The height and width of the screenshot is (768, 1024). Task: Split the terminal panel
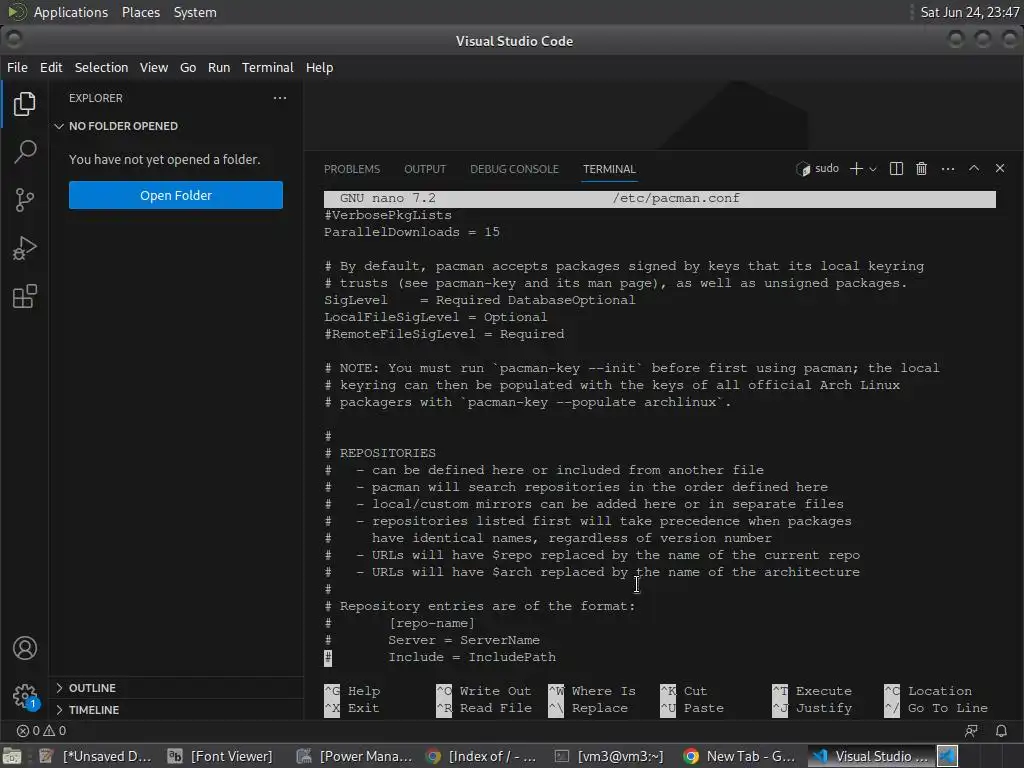[897, 168]
